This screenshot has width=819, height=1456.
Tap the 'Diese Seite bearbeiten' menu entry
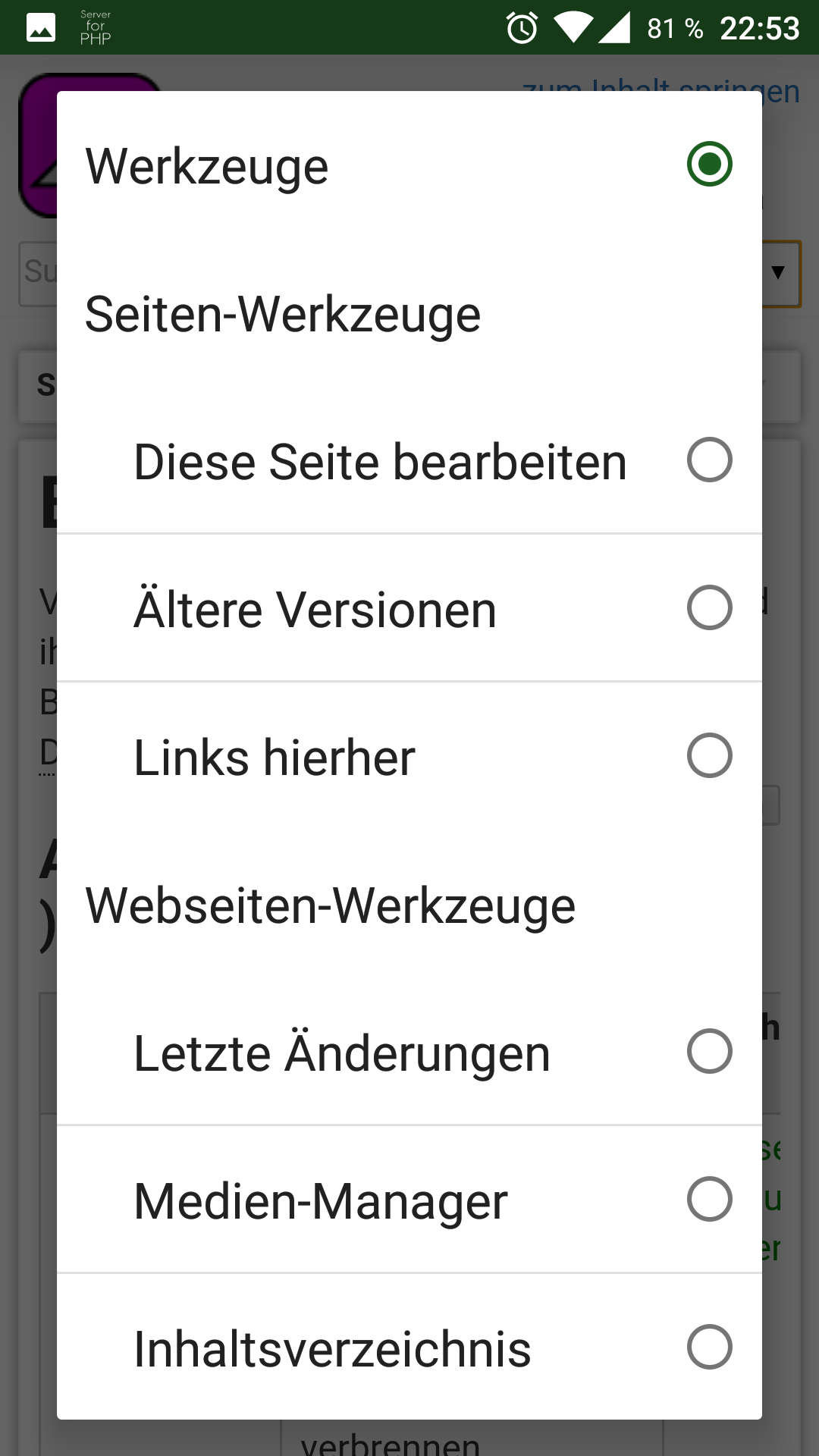pyautogui.click(x=380, y=462)
